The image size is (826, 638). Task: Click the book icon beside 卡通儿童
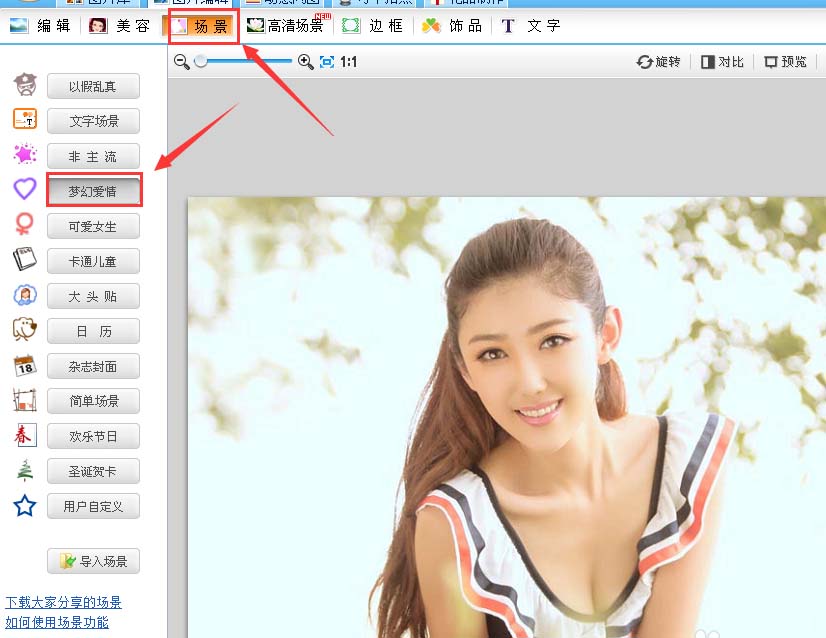point(24,259)
